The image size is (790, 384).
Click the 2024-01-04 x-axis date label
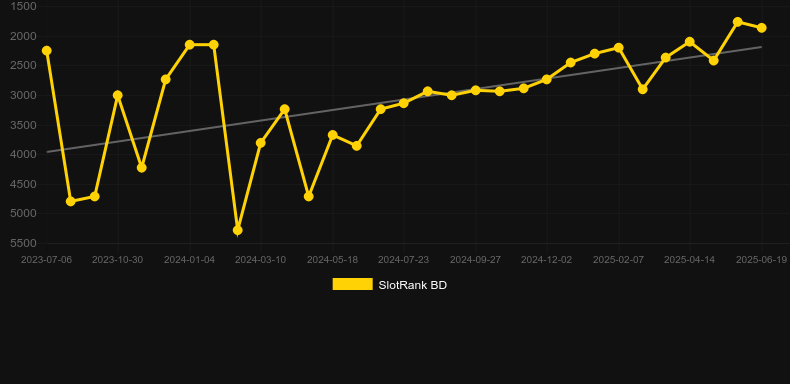coord(189,260)
